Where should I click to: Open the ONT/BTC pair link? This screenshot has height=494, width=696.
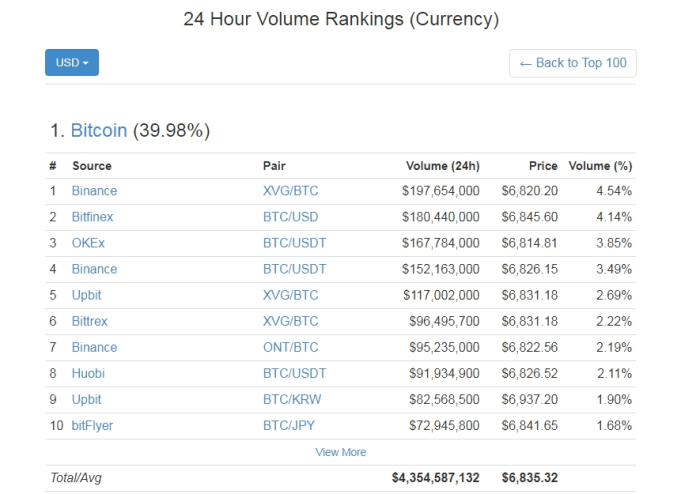tap(291, 348)
